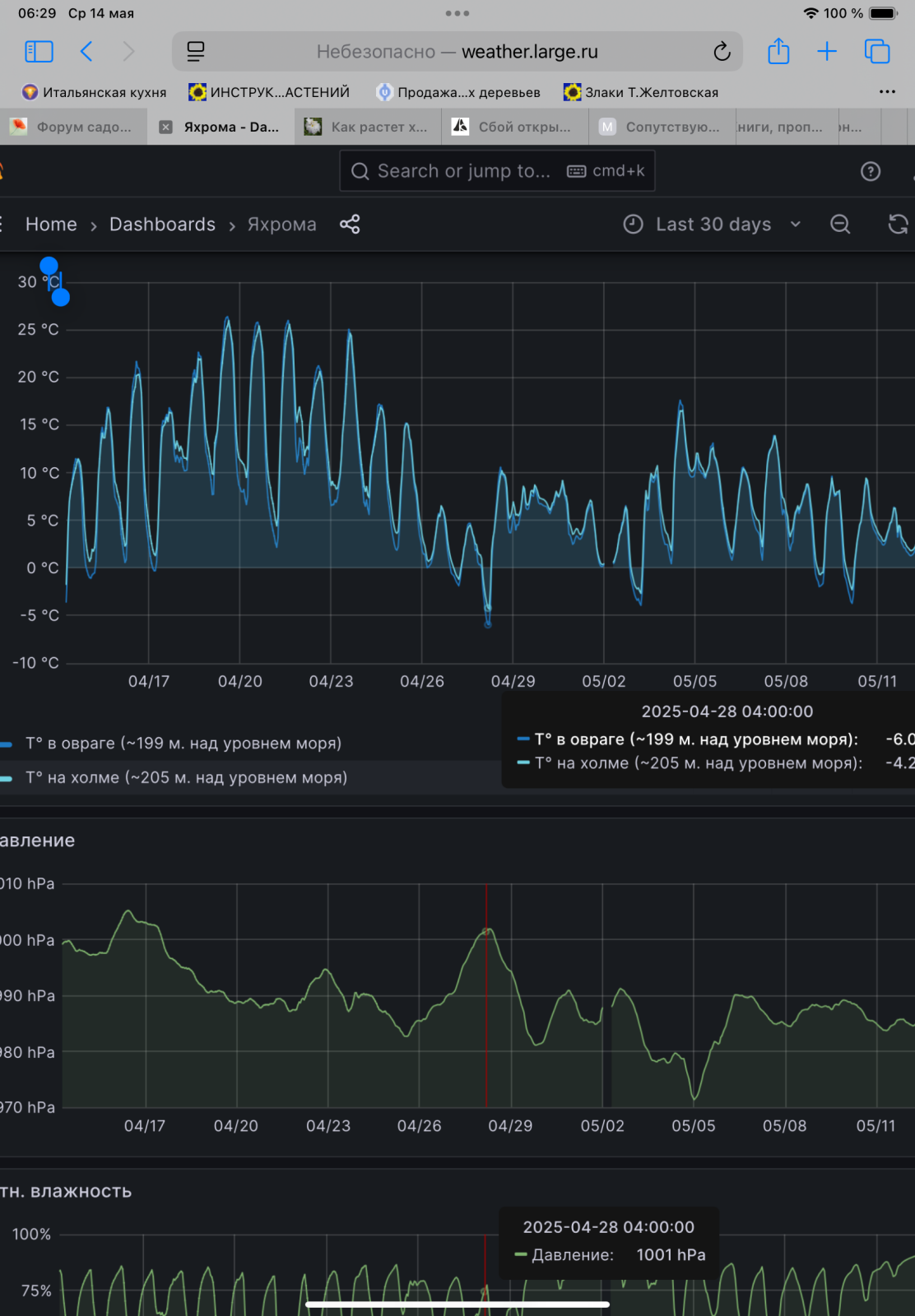The width and height of the screenshot is (915, 1316).
Task: Expand the Last 30 days chevron
Action: [795, 225]
